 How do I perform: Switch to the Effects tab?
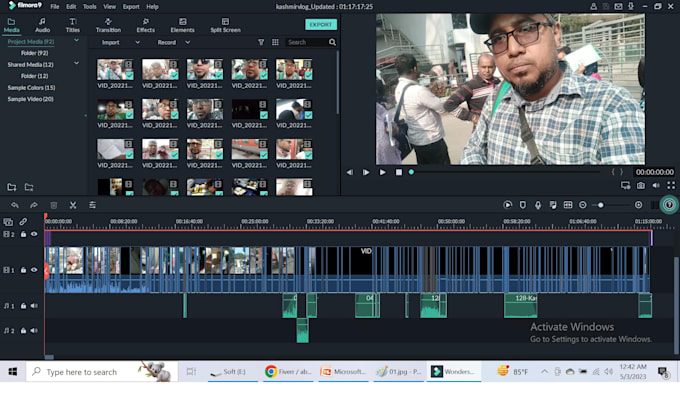pos(146,25)
